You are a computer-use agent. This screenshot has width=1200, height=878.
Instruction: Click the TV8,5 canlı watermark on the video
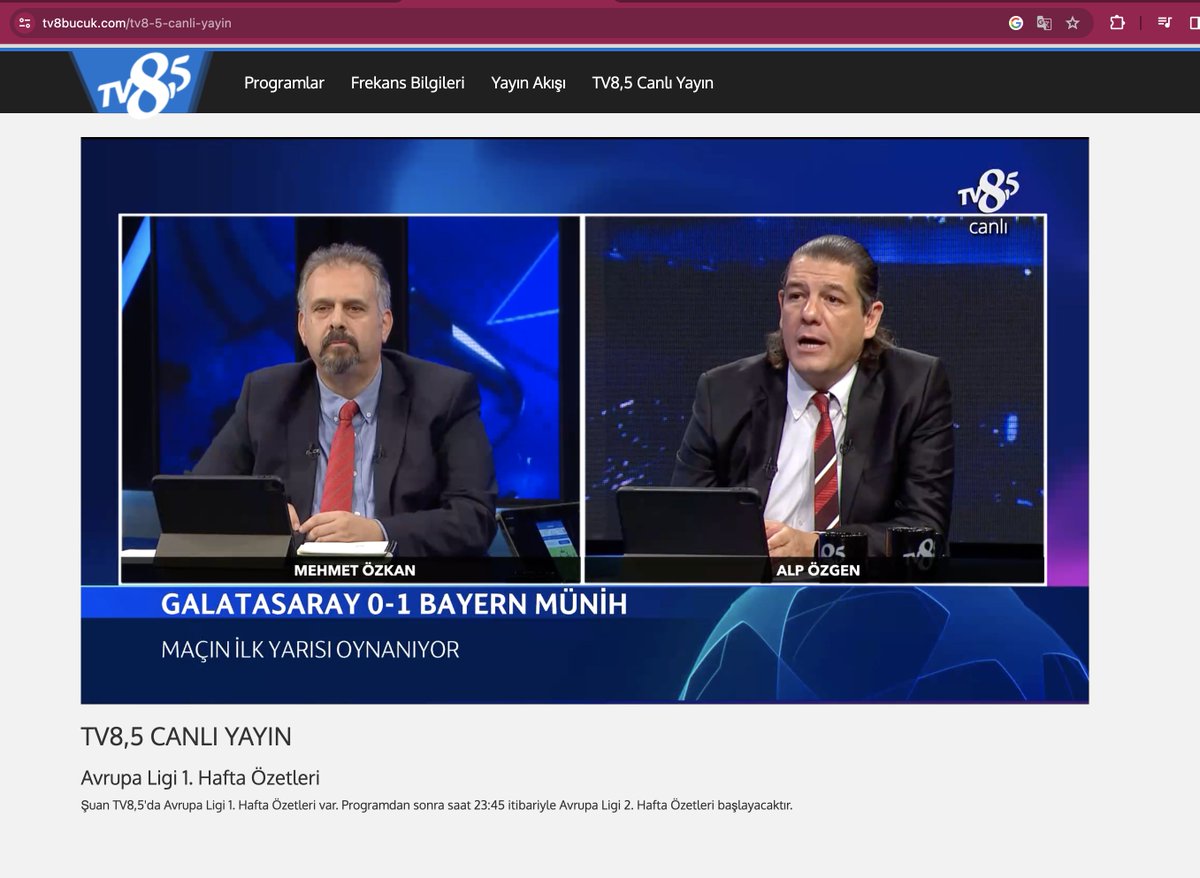coord(989,196)
